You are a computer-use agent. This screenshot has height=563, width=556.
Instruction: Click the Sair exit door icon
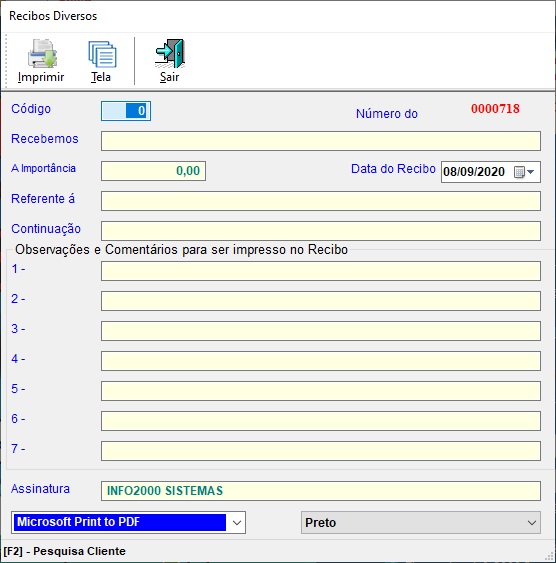pyautogui.click(x=170, y=53)
